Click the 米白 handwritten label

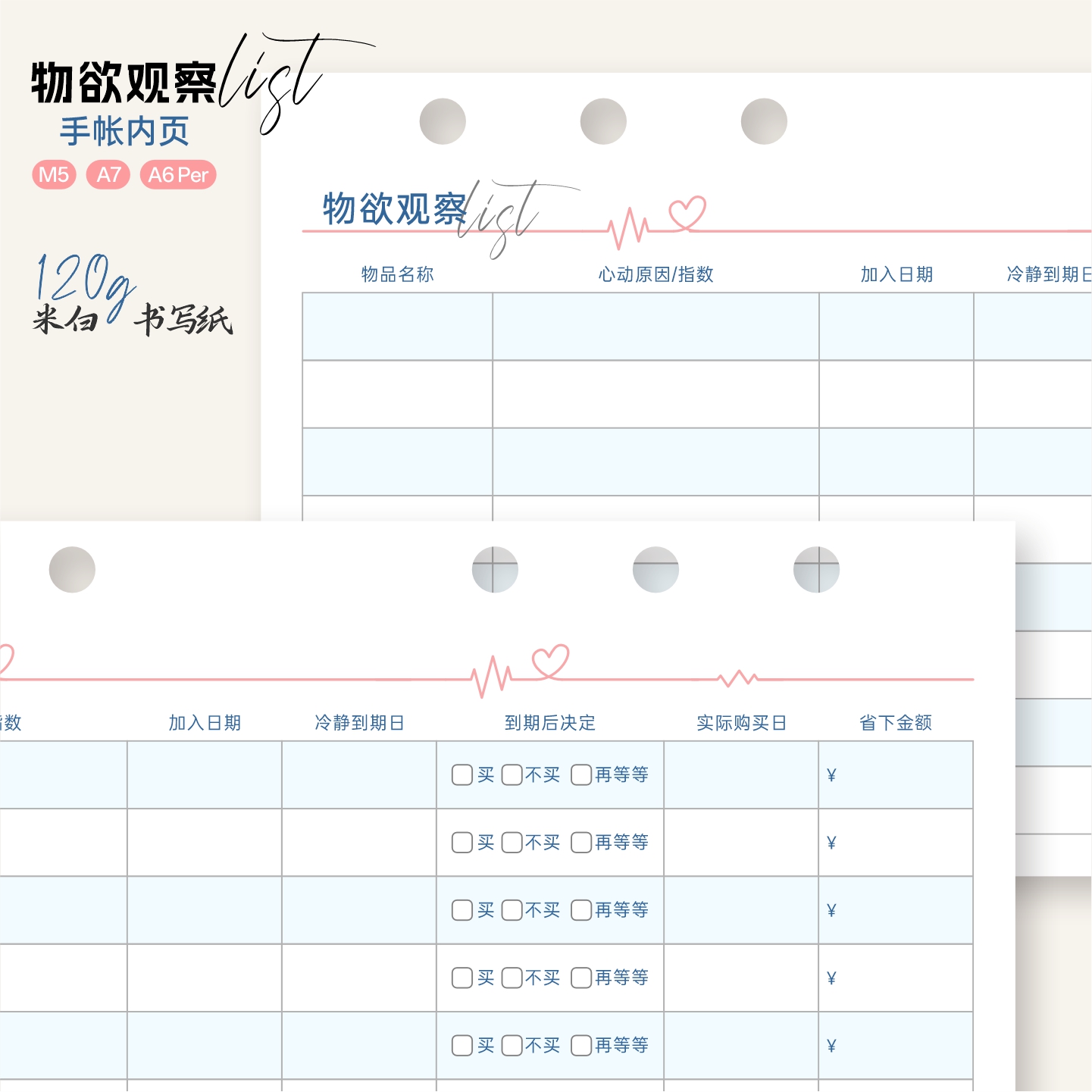click(66, 319)
